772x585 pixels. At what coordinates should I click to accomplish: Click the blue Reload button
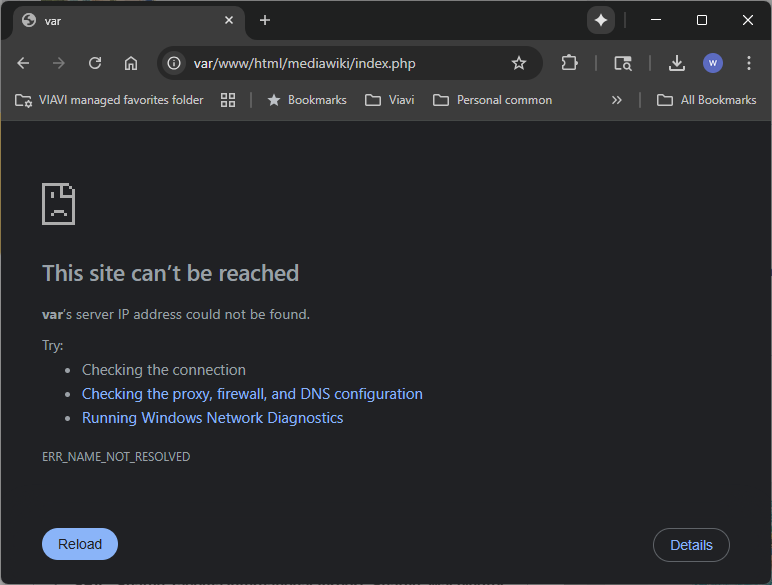[x=80, y=544]
